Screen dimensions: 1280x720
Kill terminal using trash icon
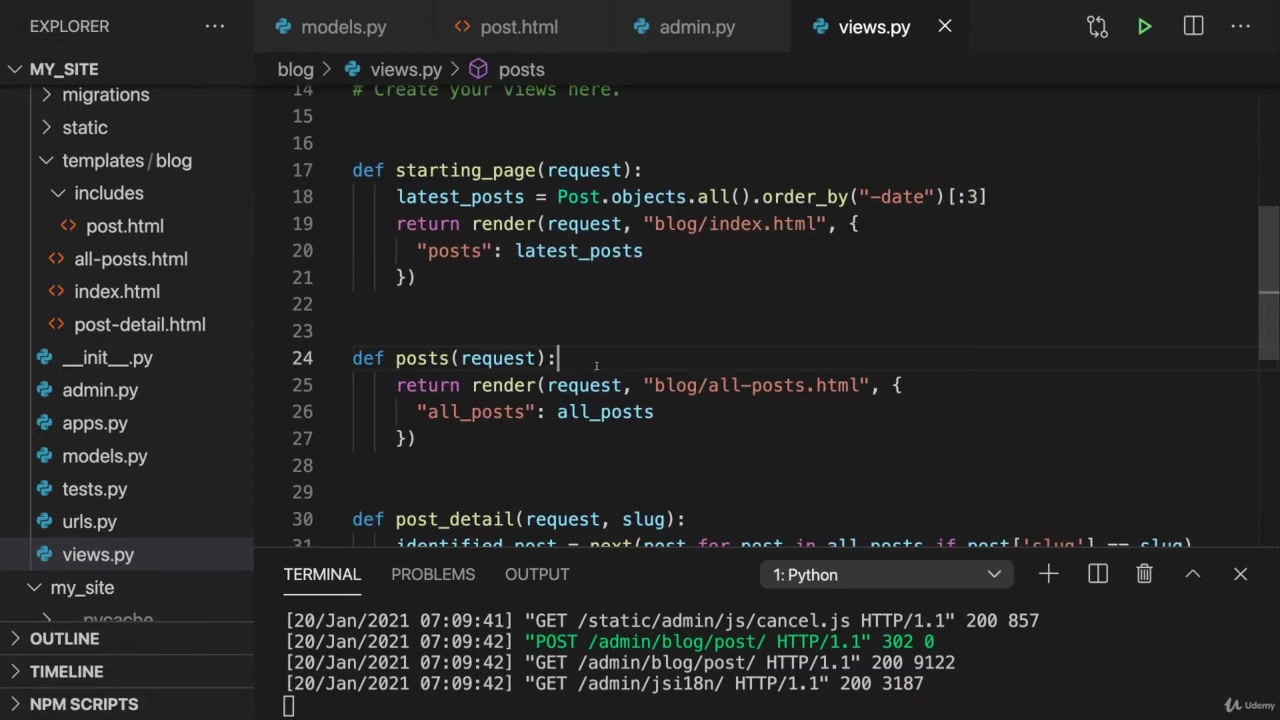1144,574
